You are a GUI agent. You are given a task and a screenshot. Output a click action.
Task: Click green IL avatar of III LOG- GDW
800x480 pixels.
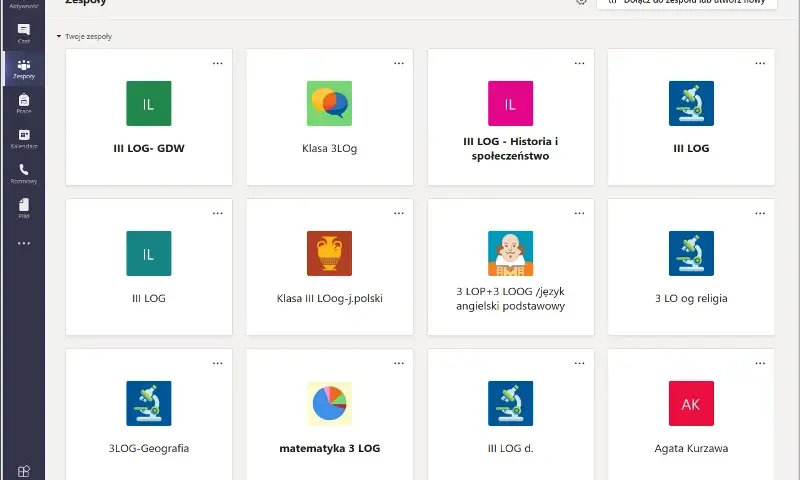[148, 103]
